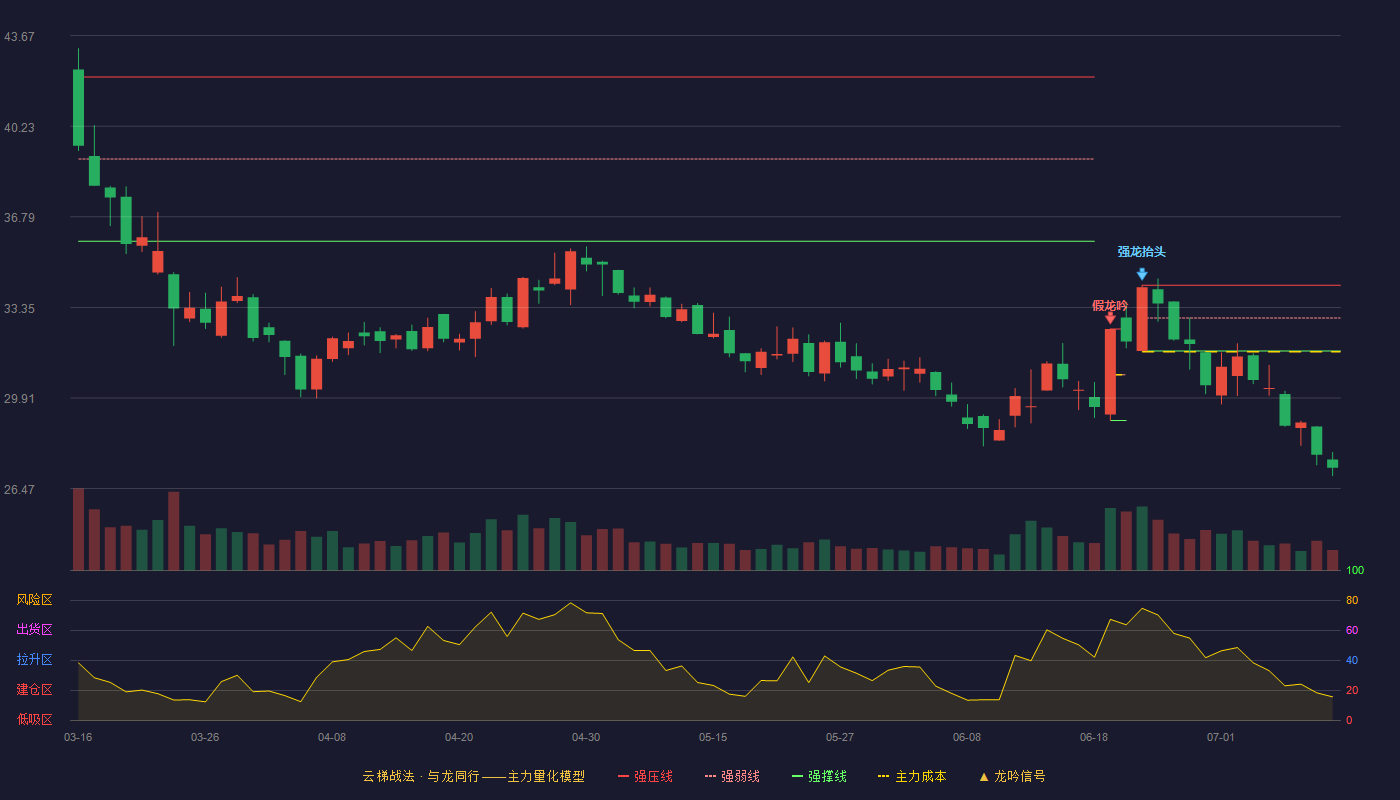Click the first volume bar on 03-16
This screenshot has width=1400, height=800.
(78, 529)
